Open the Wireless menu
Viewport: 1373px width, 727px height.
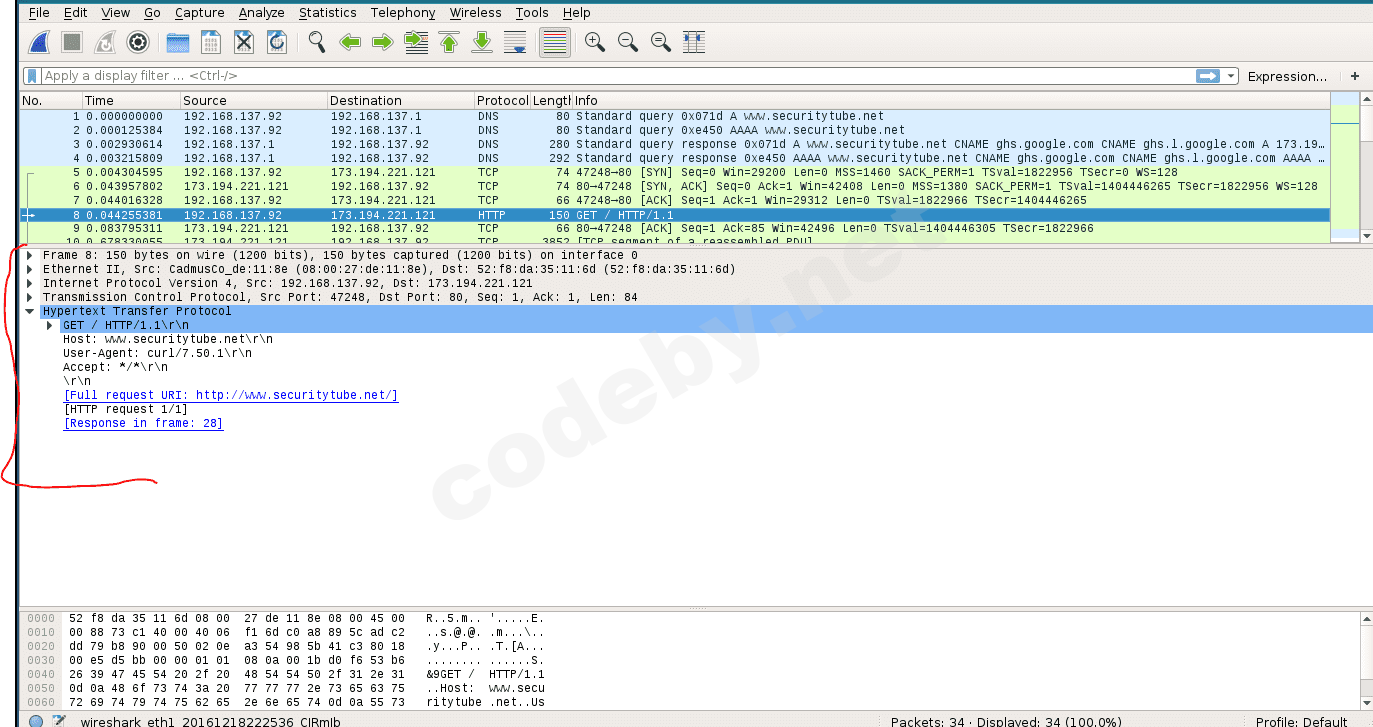[x=476, y=13]
